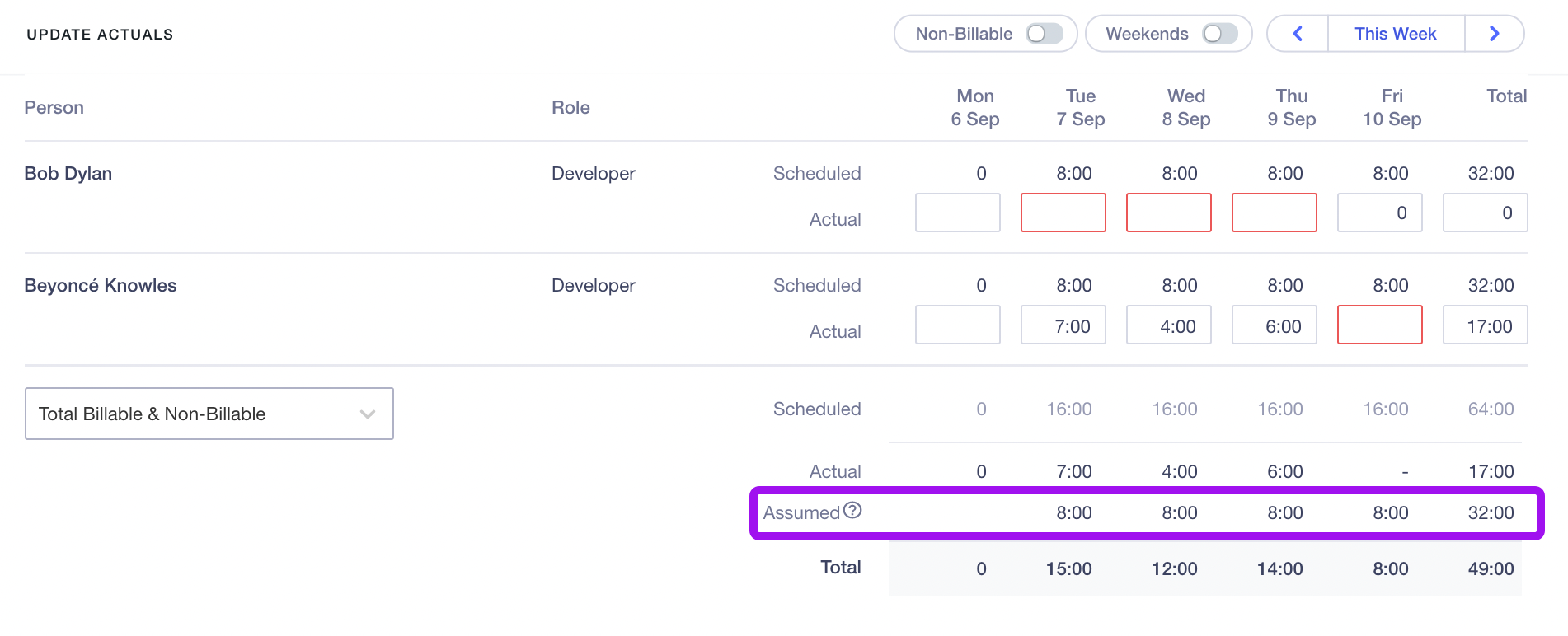Click Bob Dylan's Tuesday actual field
The height and width of the screenshot is (636, 1568).
[1063, 213]
